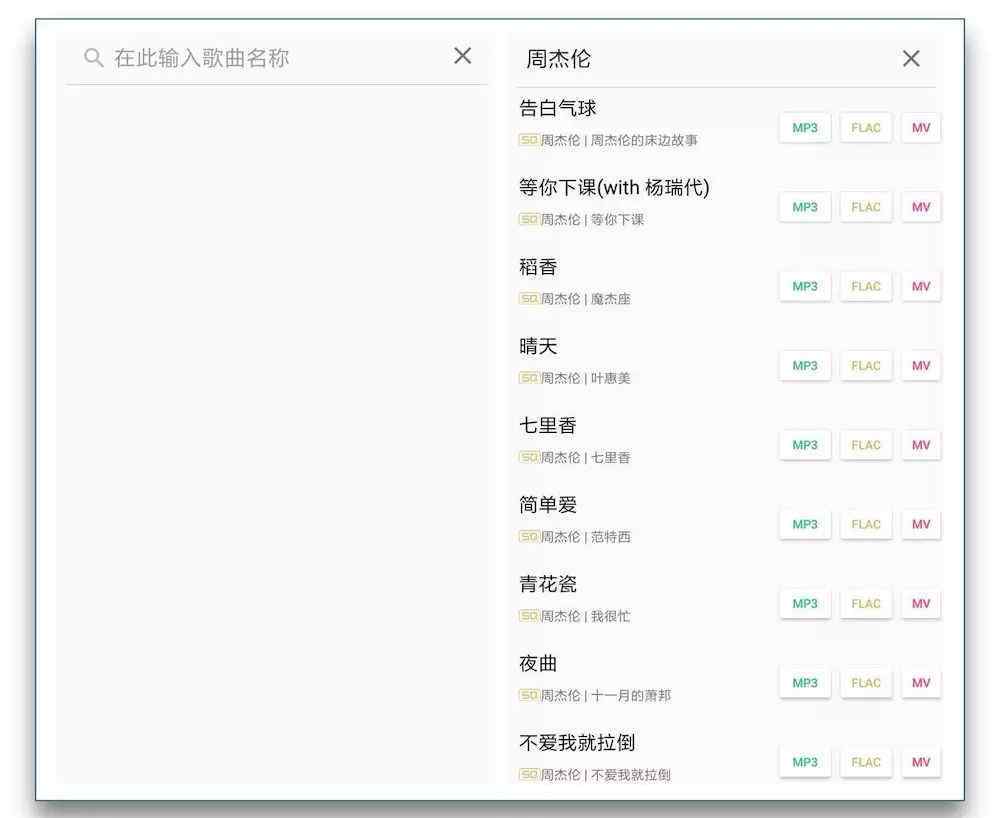1000x818 pixels.
Task: Download 简单爱 as FLAC
Action: 865,524
